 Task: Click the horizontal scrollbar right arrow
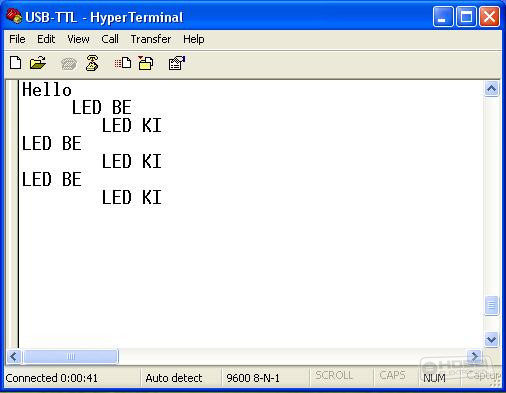[x=475, y=356]
